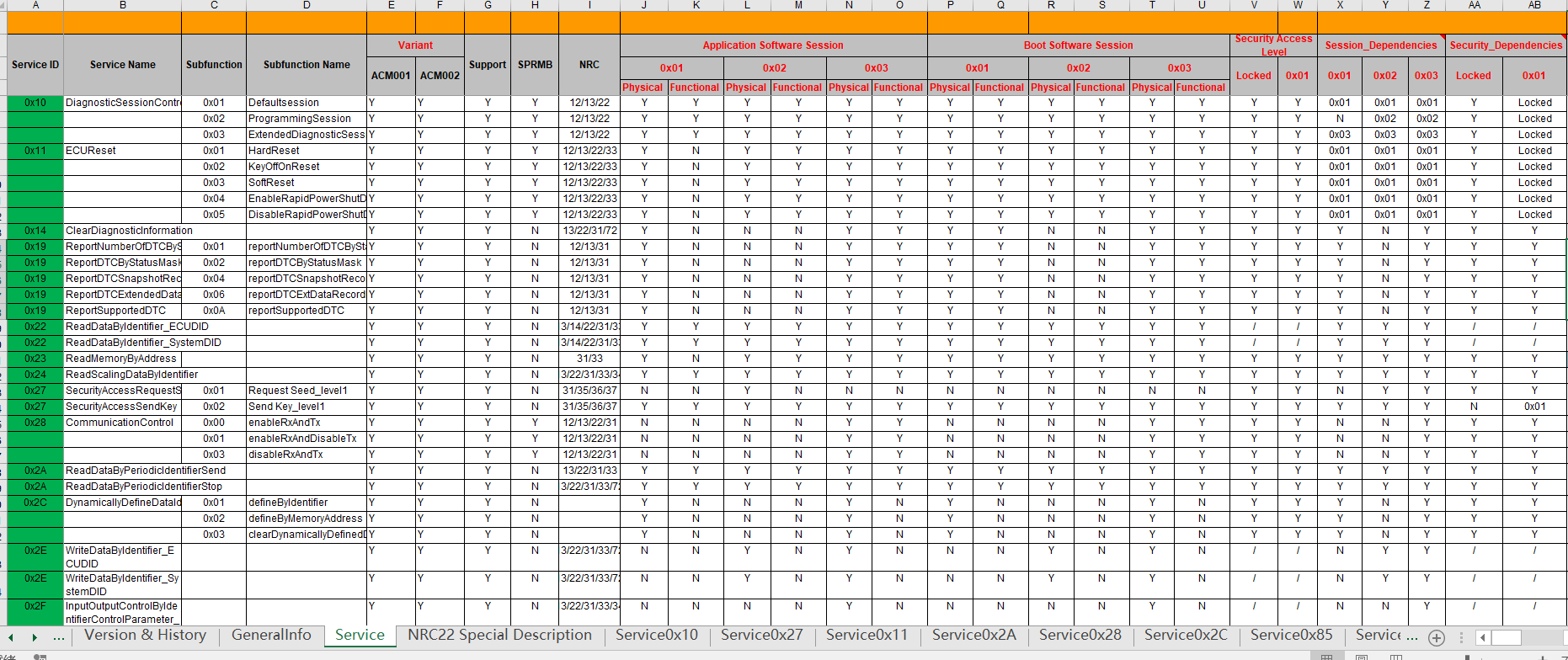Image resolution: width=1568 pixels, height=660 pixels.
Task: Open the Version & History sheet tab
Action: 146,636
